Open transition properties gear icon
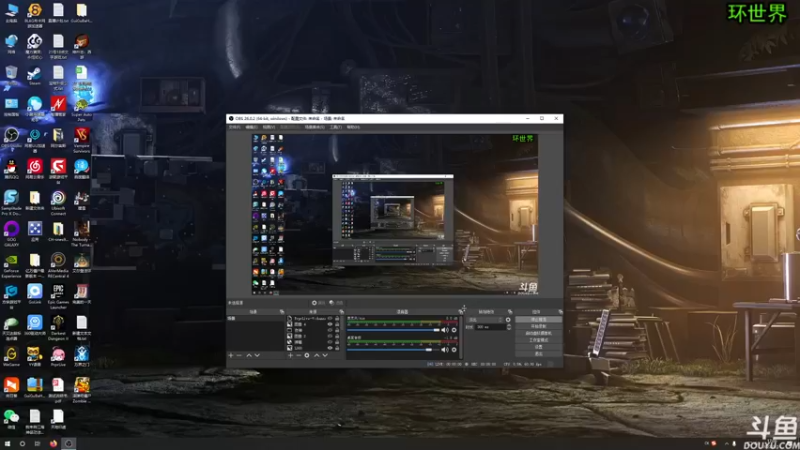This screenshot has height=450, width=800. pyautogui.click(x=508, y=320)
